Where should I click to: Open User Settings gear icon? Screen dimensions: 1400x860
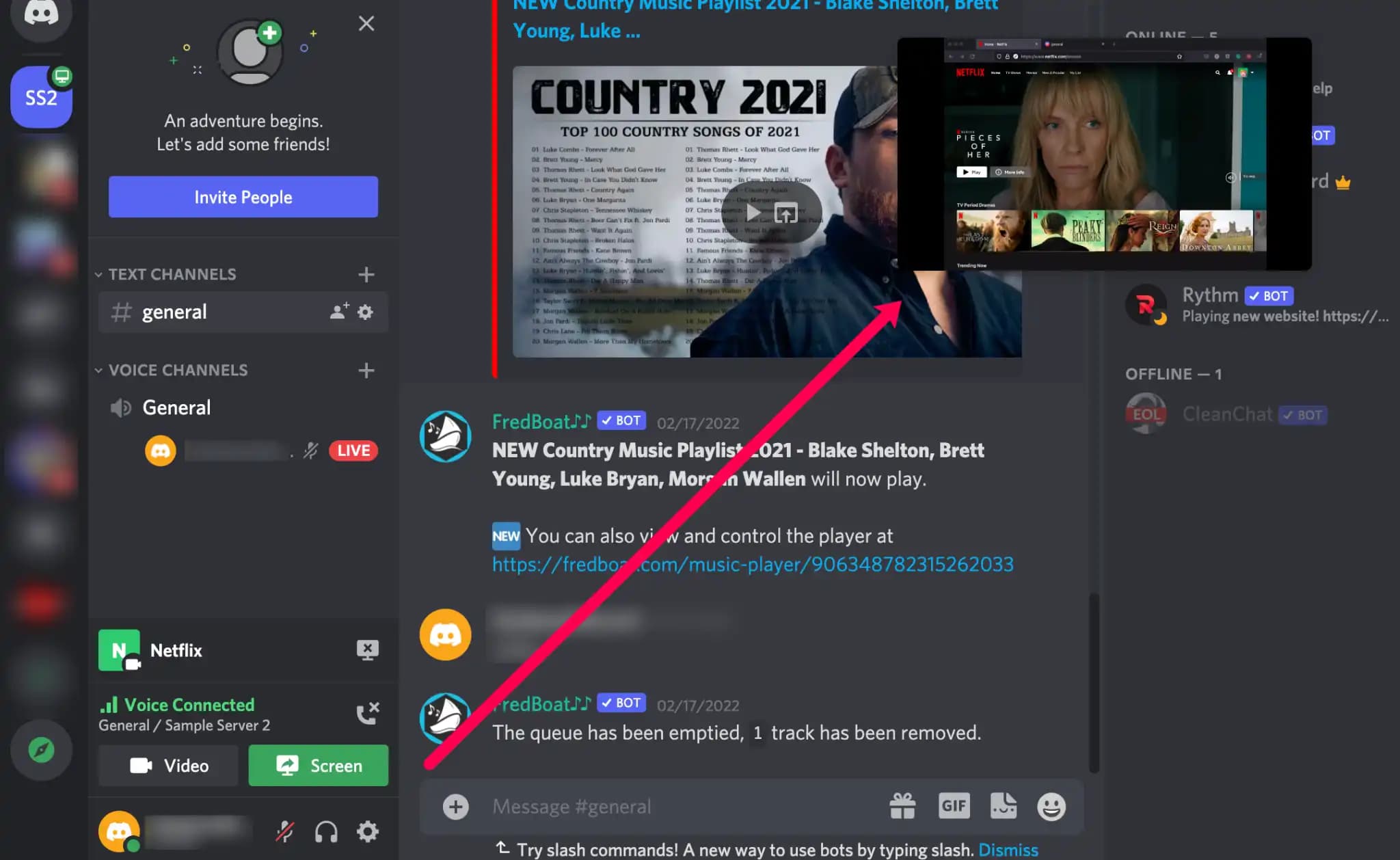point(368,831)
